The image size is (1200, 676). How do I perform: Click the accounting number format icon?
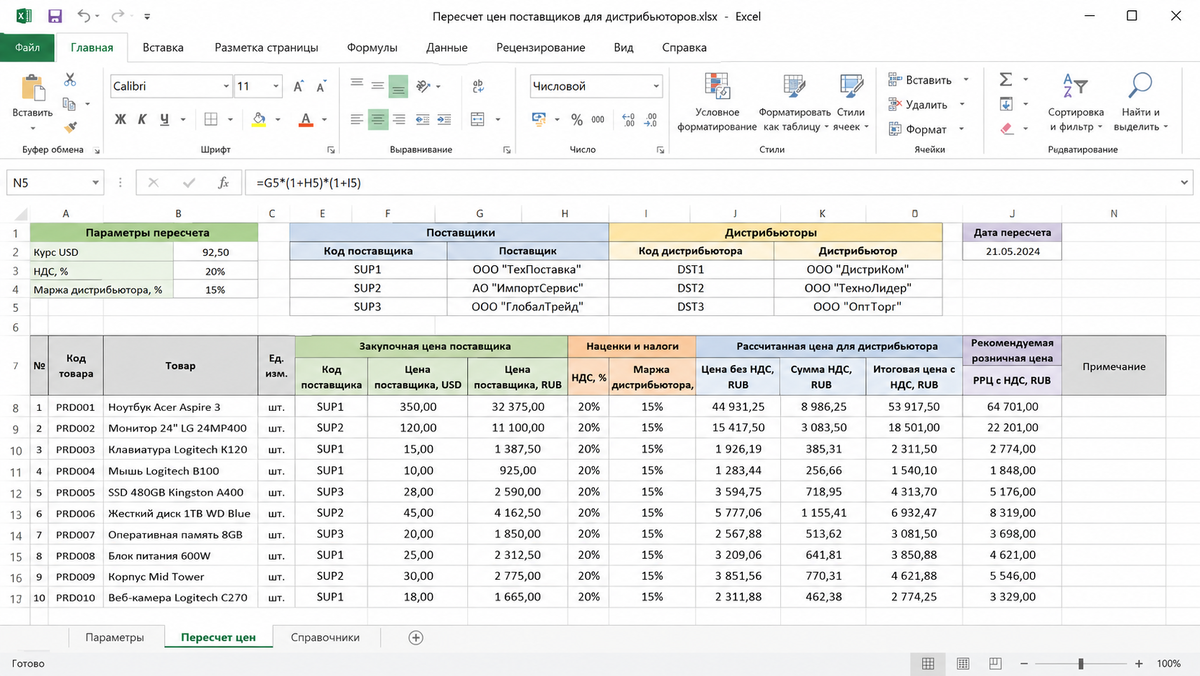[x=539, y=120]
